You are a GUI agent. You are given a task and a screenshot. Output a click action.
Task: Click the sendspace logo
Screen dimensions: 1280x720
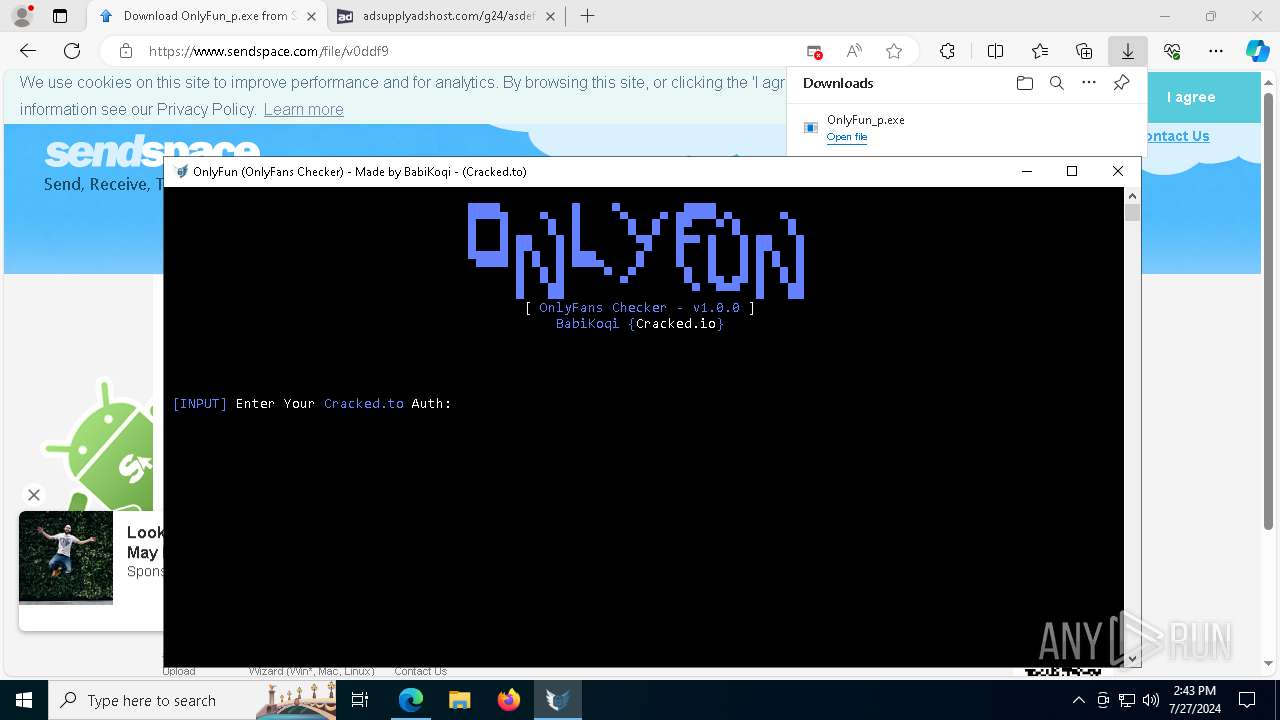152,152
